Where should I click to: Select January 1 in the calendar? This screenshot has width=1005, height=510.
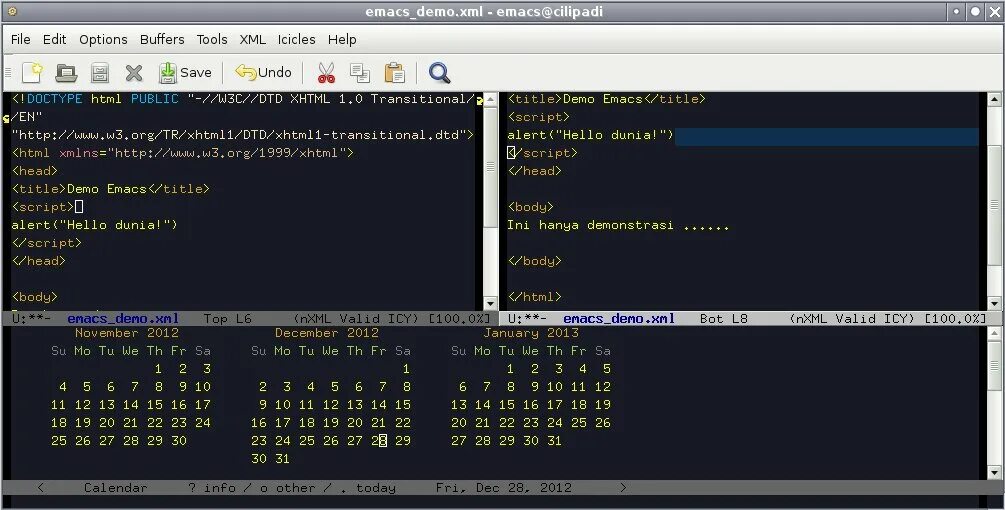510,368
